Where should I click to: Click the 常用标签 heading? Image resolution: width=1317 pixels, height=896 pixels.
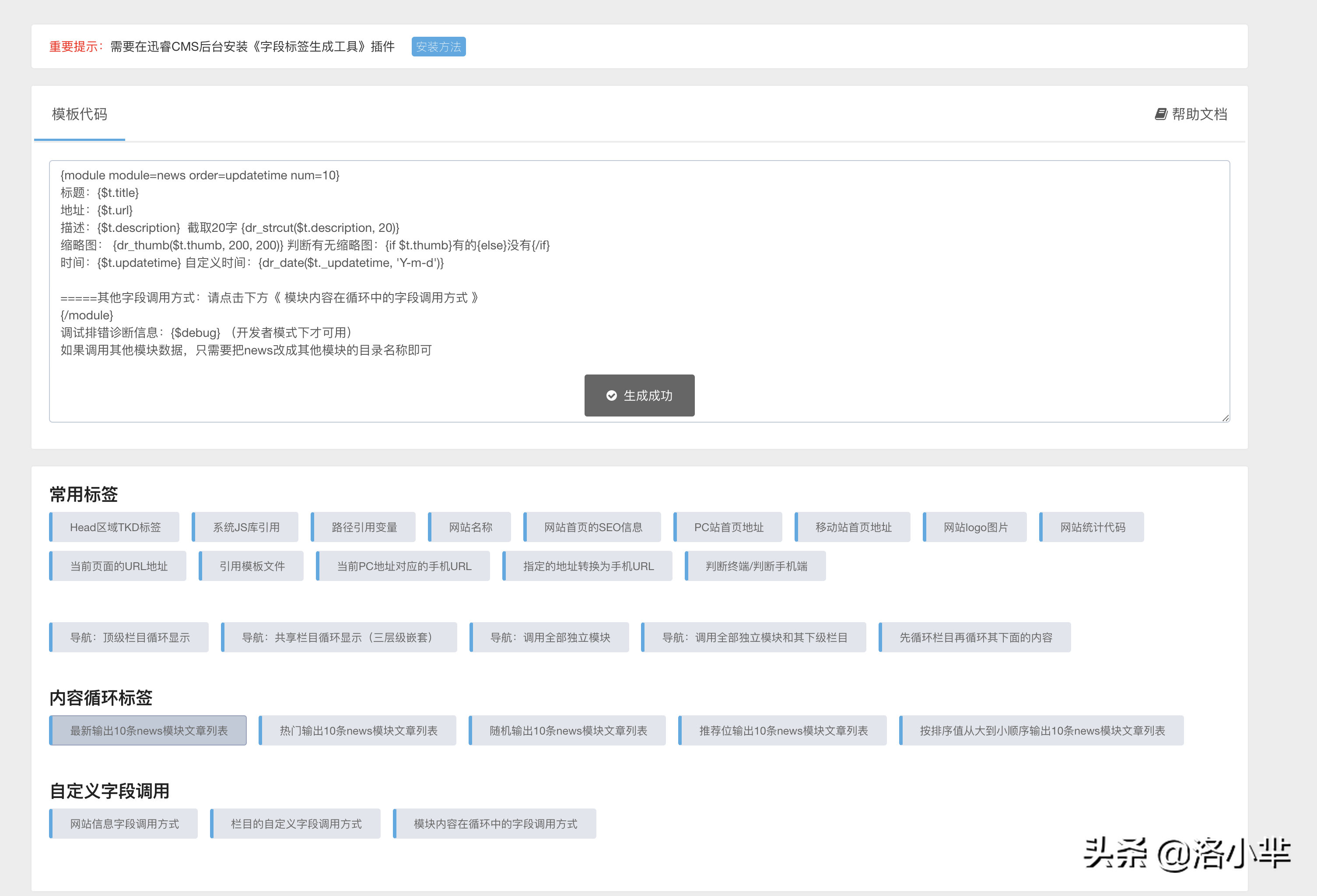(x=84, y=494)
